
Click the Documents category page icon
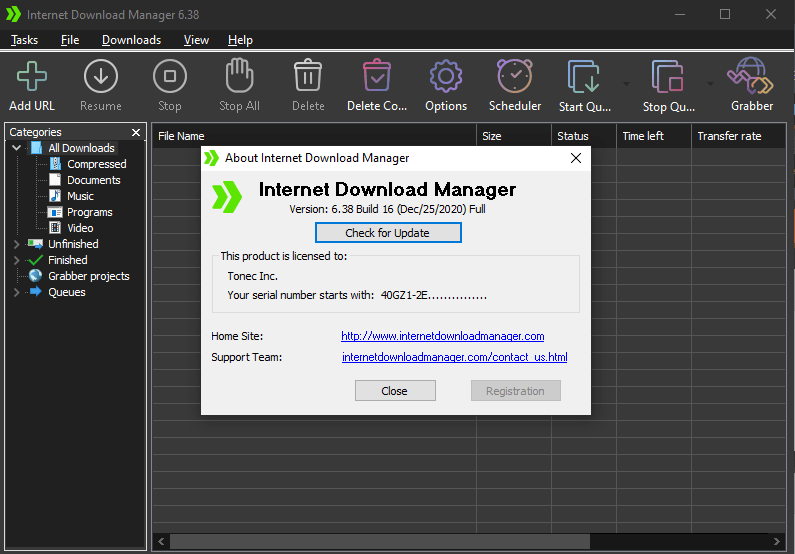click(x=55, y=180)
